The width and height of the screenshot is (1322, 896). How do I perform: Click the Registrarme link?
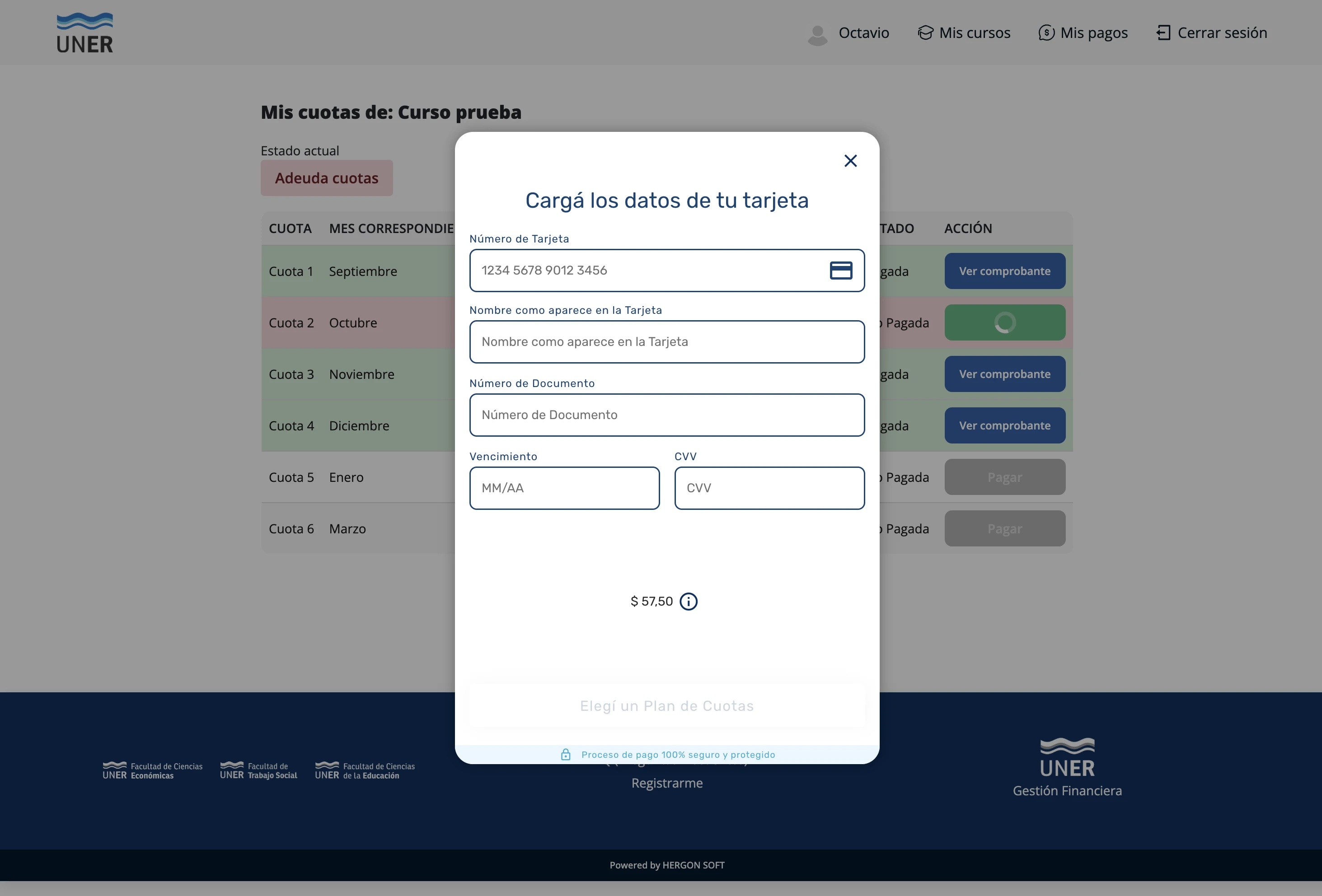click(x=667, y=783)
